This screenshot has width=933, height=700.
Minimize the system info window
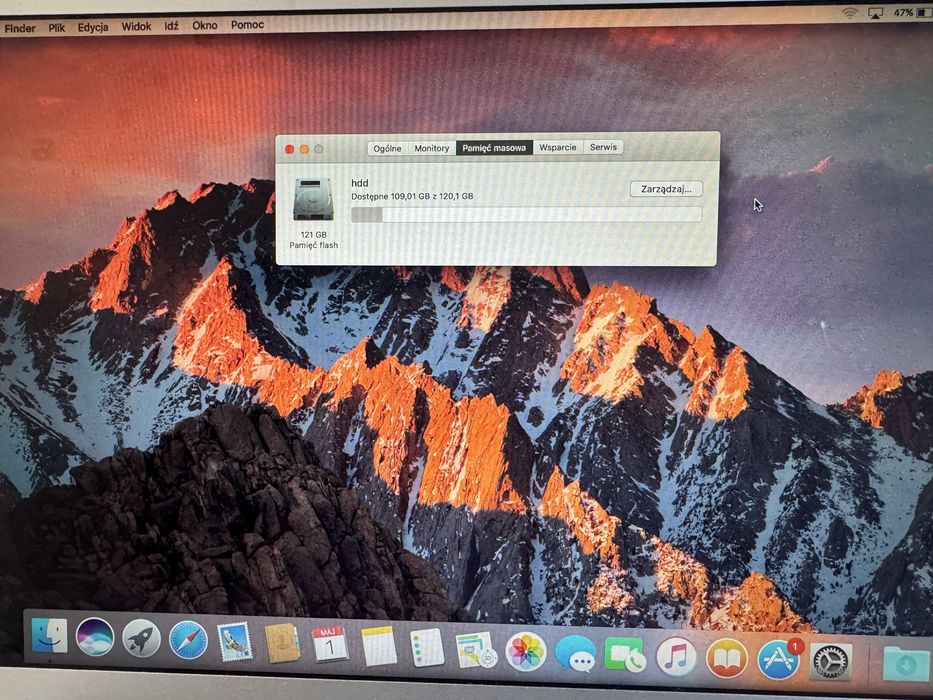pos(304,149)
